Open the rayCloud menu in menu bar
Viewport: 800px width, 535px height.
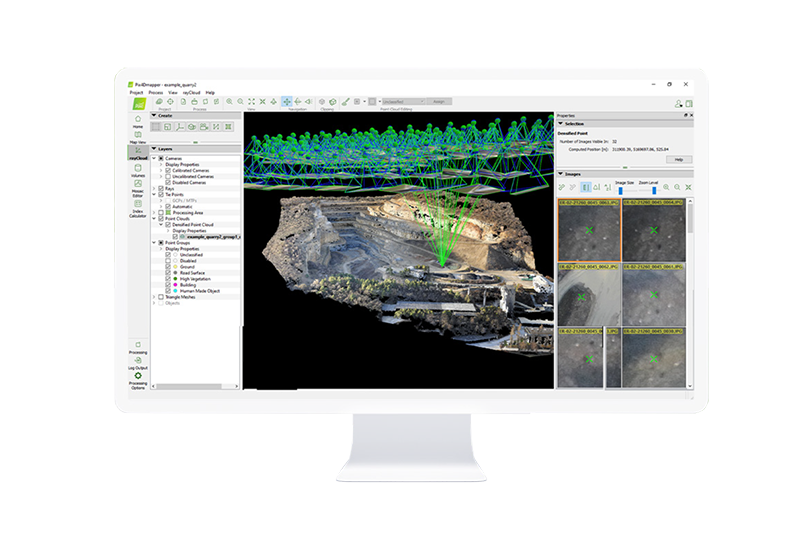190,92
